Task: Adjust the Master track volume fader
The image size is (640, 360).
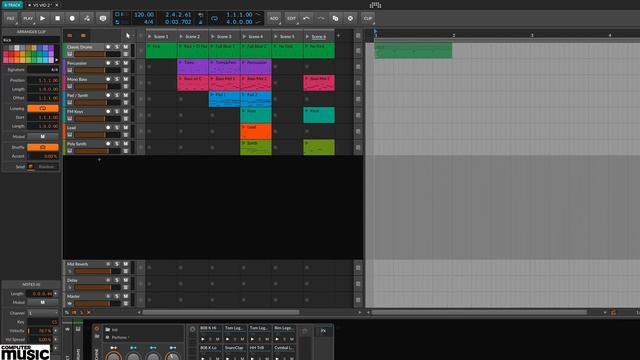Action: pos(97,304)
